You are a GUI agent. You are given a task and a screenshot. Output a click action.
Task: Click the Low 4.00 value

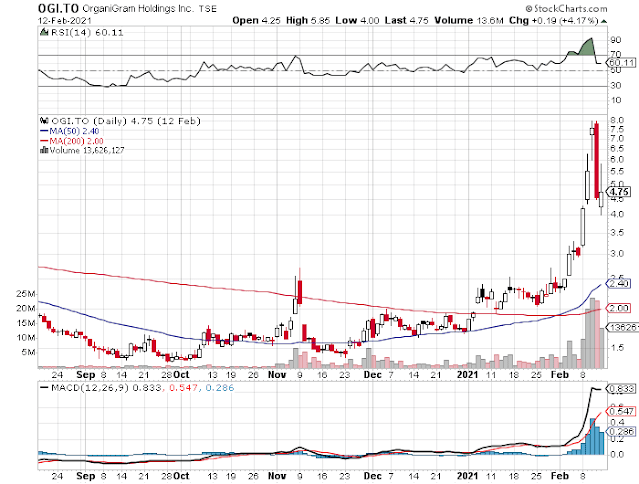click(x=357, y=20)
